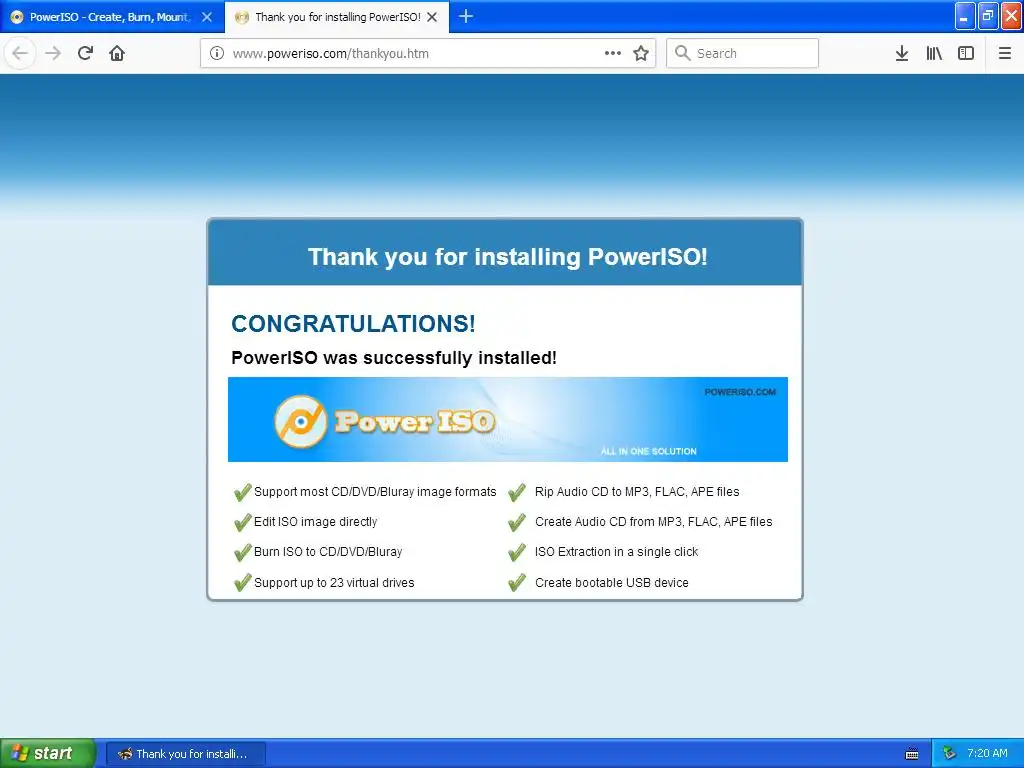Click 'ISO Extraction in a single click'
Screen dimensions: 1024x768
point(616,552)
